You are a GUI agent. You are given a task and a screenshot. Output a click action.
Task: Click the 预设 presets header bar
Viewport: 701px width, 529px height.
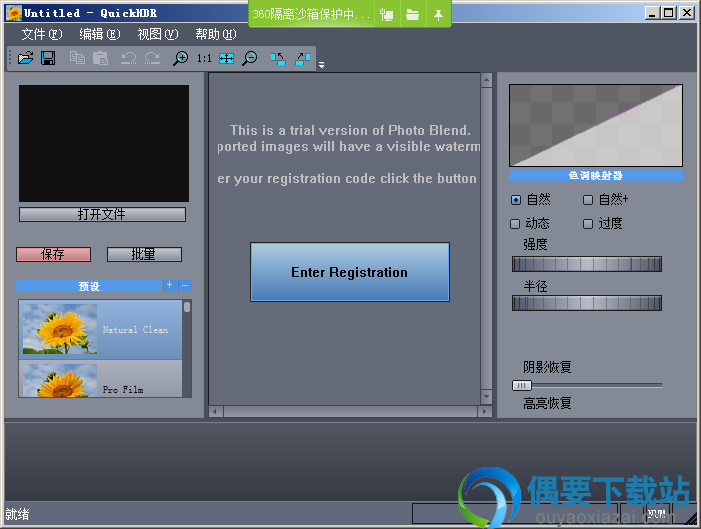89,286
